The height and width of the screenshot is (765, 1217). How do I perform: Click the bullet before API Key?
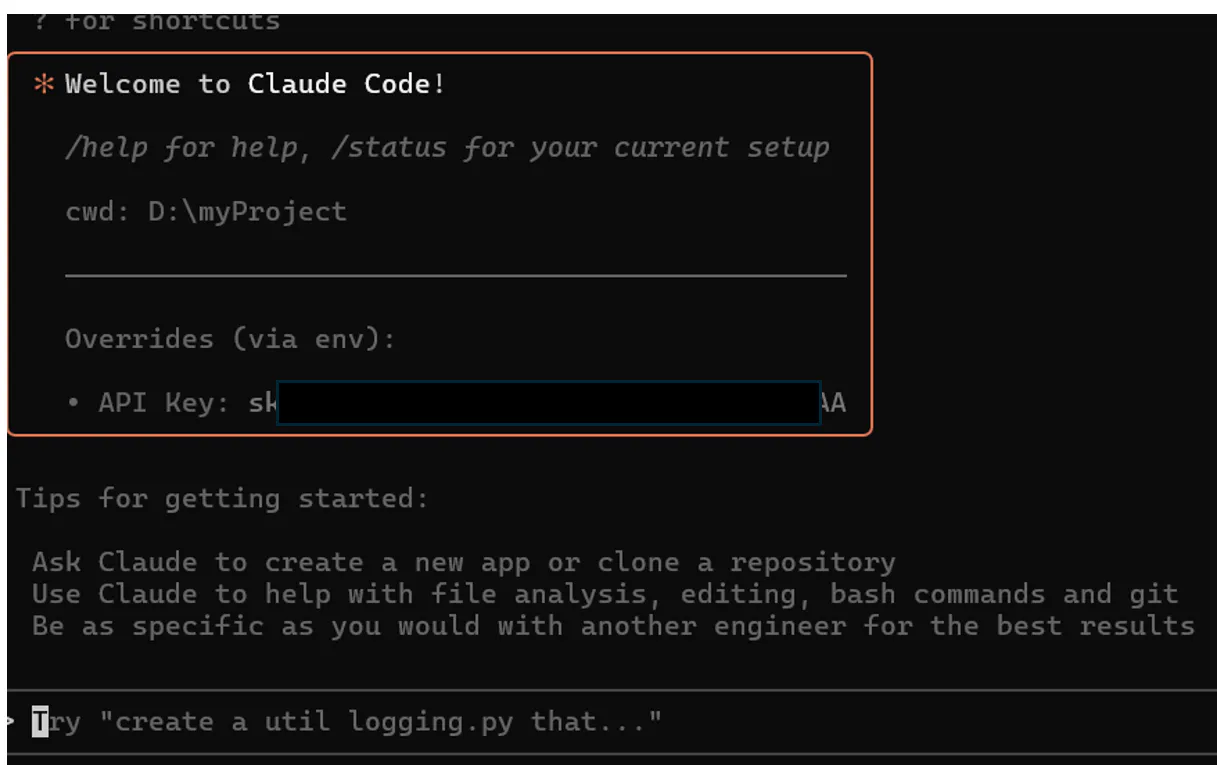pyautogui.click(x=73, y=403)
